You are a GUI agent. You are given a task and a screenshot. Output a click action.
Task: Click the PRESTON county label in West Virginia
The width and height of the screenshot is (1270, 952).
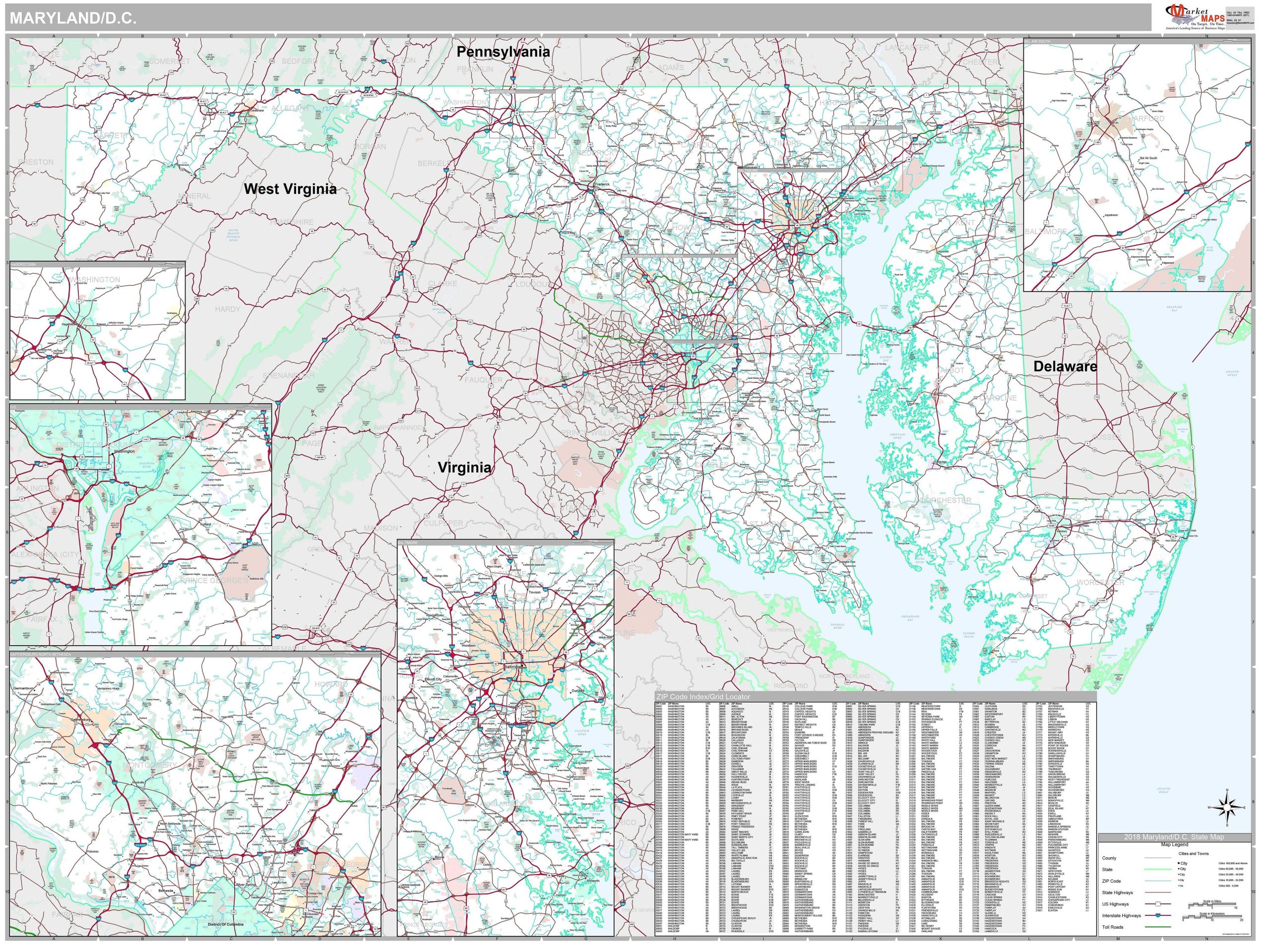[36, 162]
